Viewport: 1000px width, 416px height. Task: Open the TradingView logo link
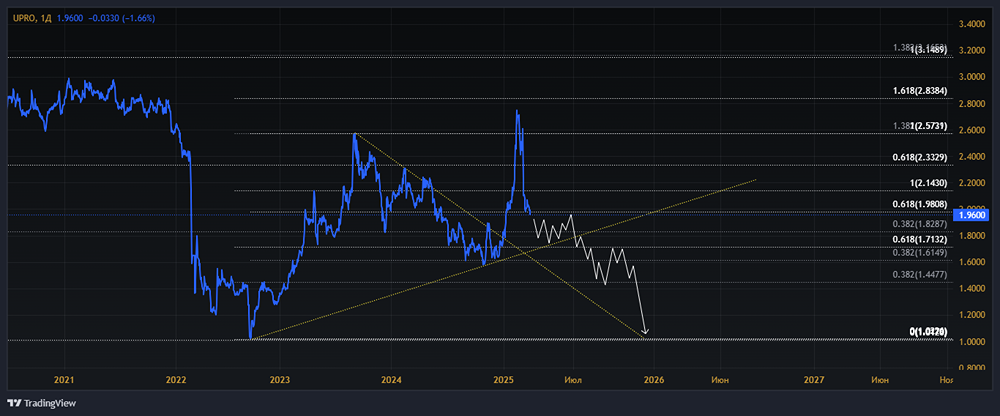41,403
